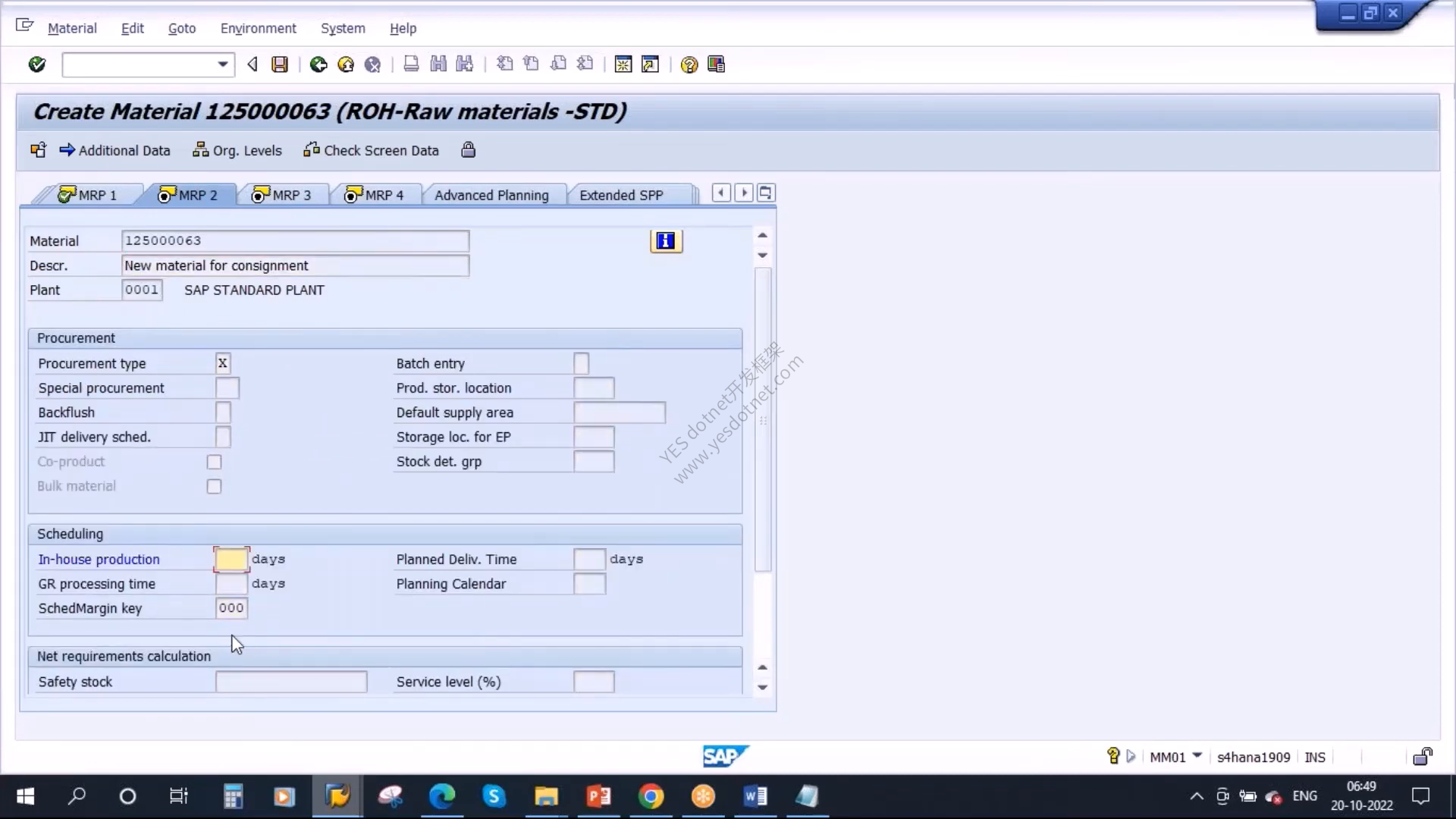Viewport: 1456px width, 819px height.
Task: Click the Find Next binoculars icon
Action: pos(465,64)
